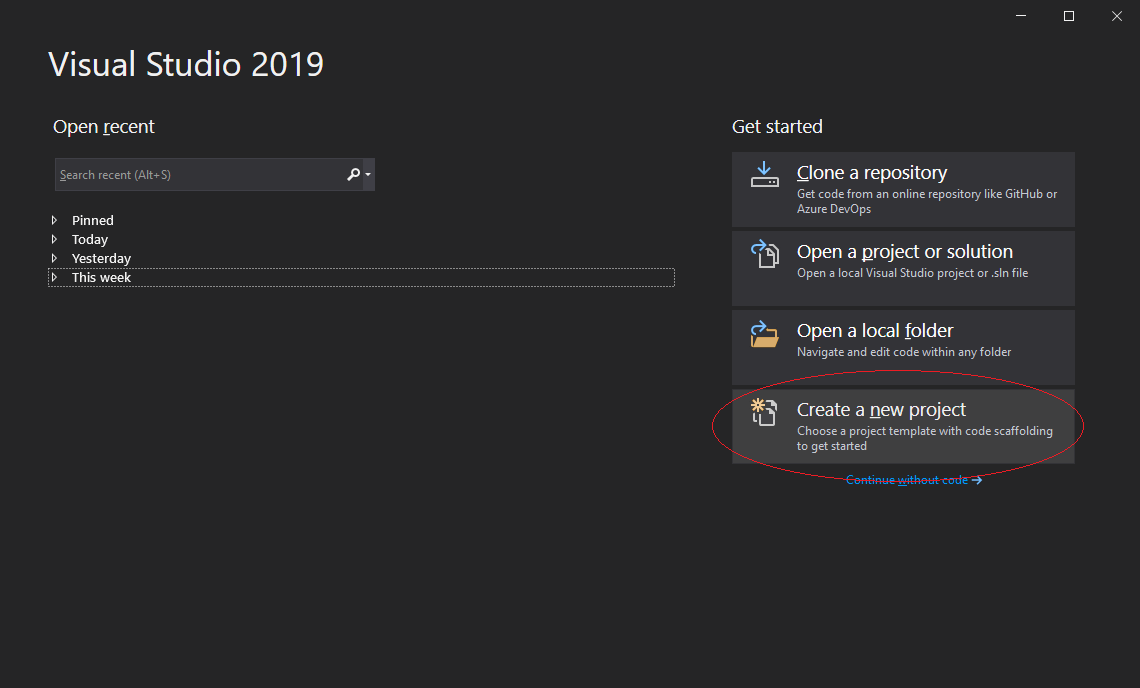1140x688 pixels.
Task: Open the search options dropdown arrow
Action: [x=368, y=175]
